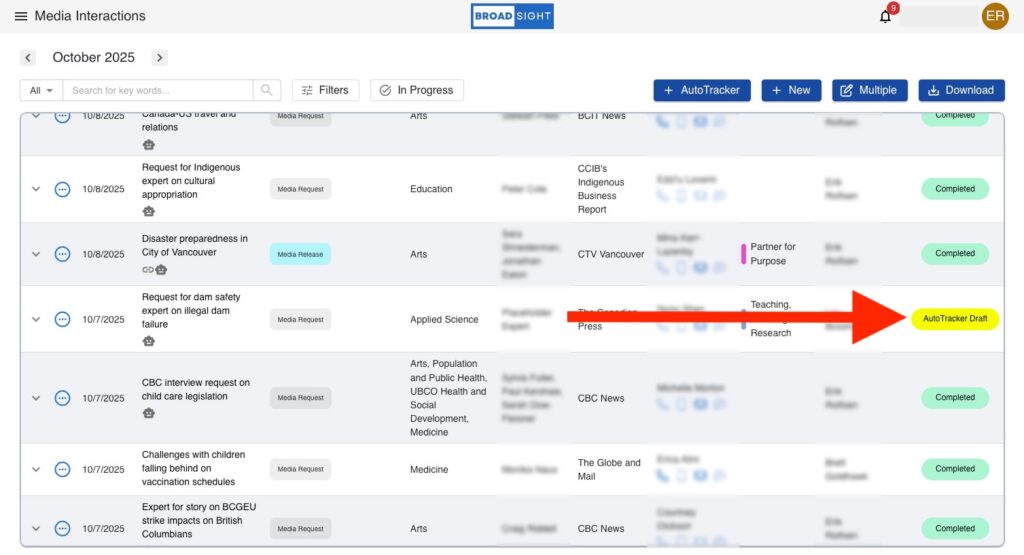Click robot icon under cultural appropriation request
Image resolution: width=1024 pixels, height=555 pixels.
[149, 211]
